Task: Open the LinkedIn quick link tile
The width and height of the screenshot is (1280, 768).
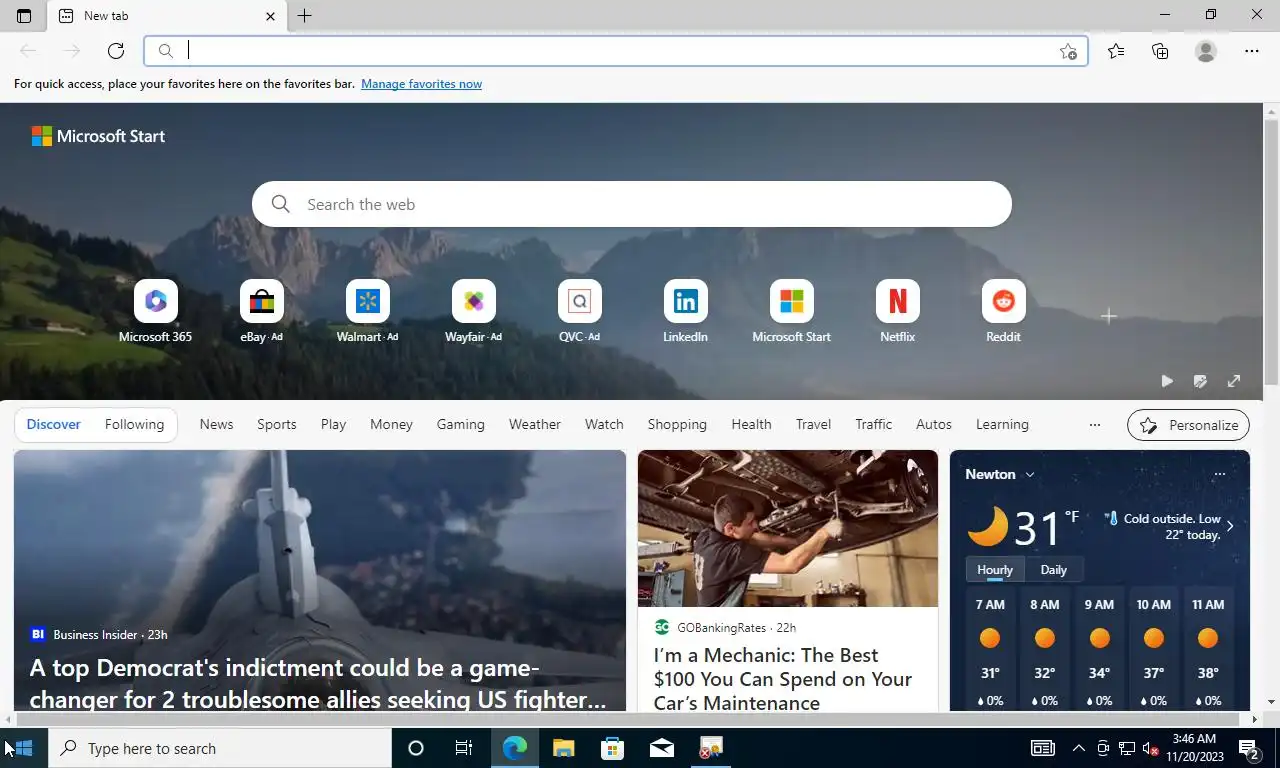Action: (x=685, y=312)
